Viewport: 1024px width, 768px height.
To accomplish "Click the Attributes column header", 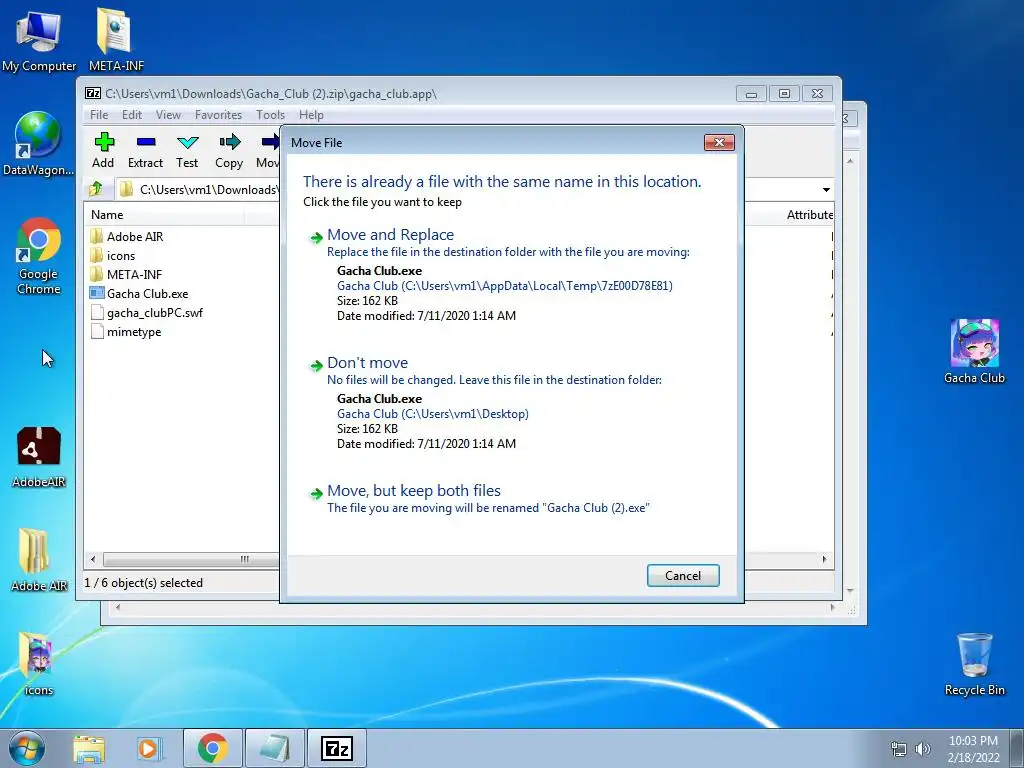I will [x=810, y=215].
